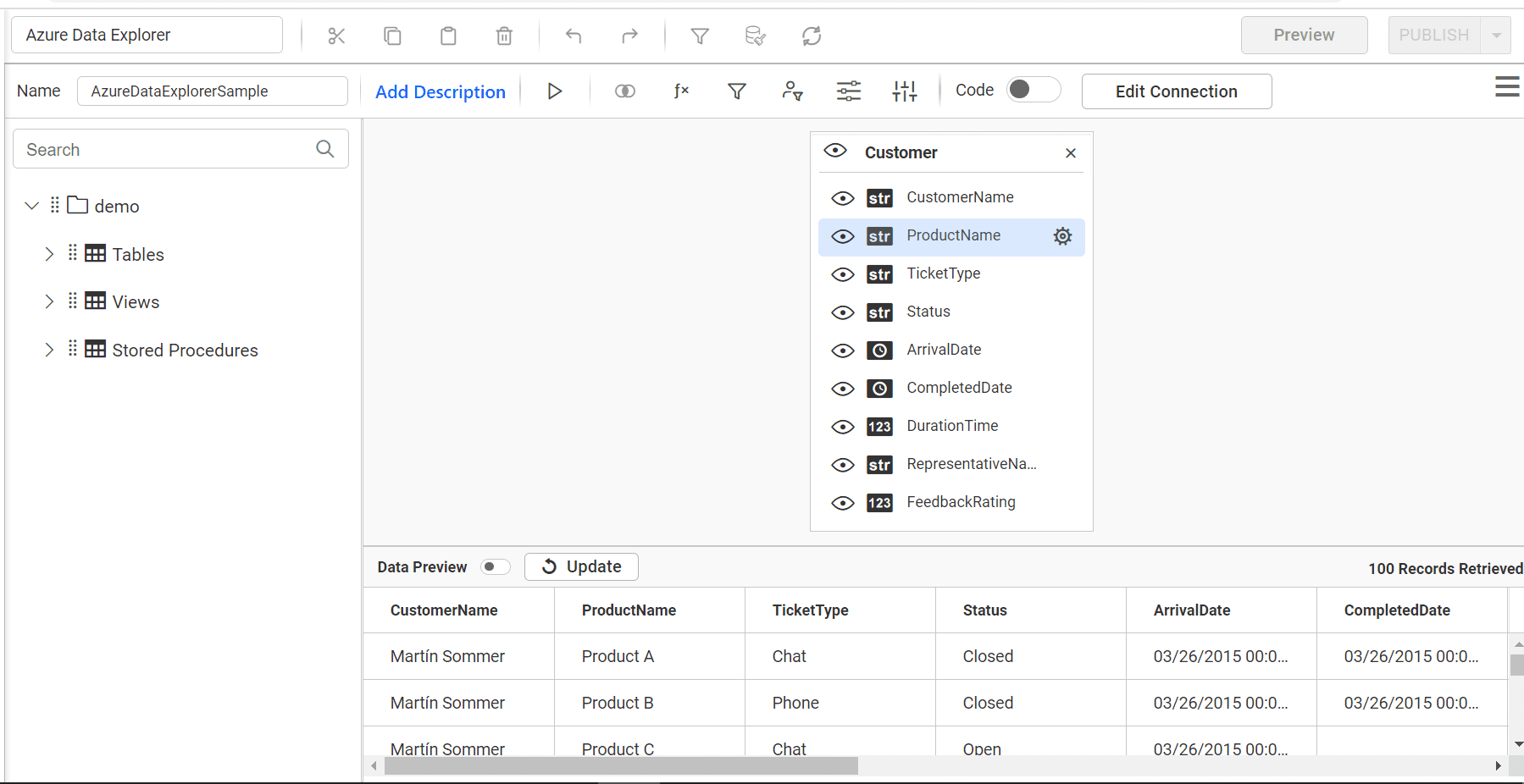Viewport: 1524px width, 784px height.
Task: Hide the CustomerName column
Action: [x=843, y=198]
